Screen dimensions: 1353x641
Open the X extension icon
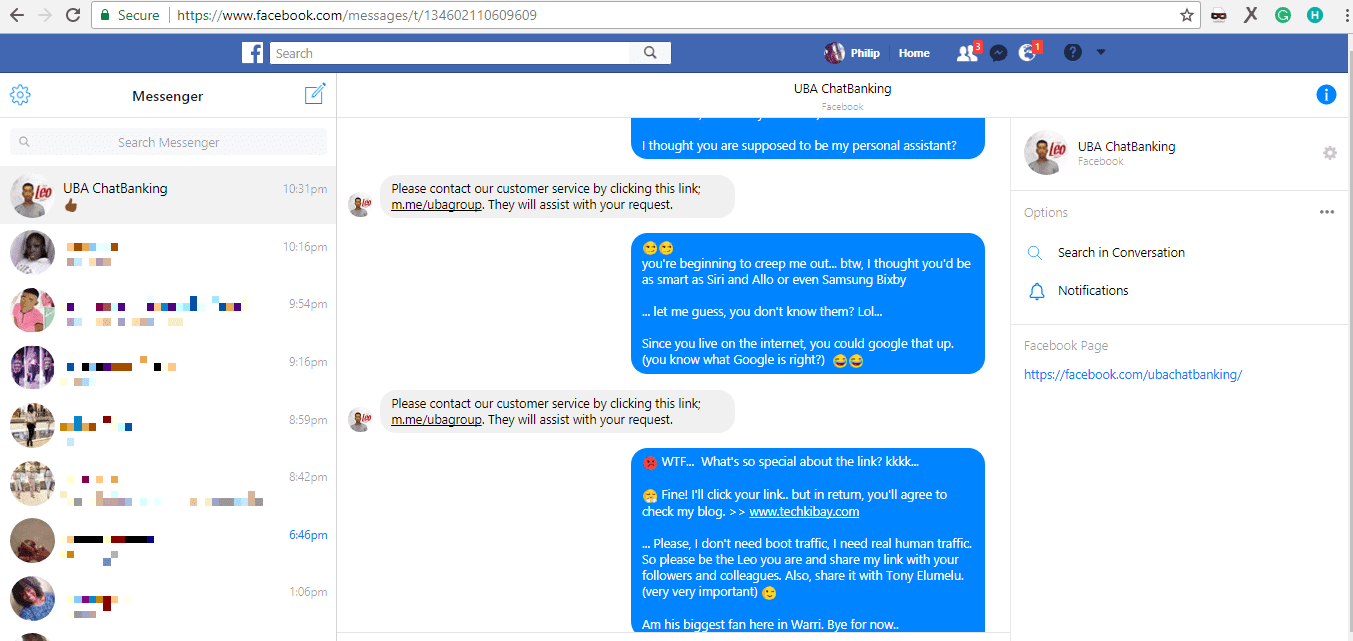coord(1251,15)
